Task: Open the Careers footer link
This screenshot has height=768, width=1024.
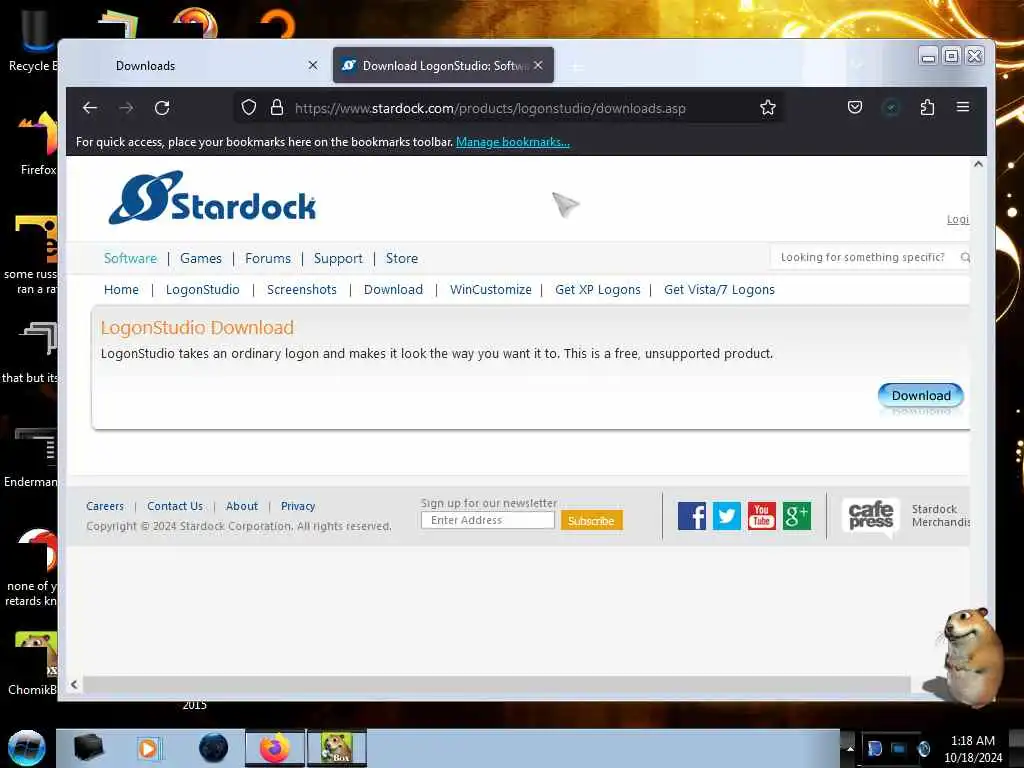Action: point(104,506)
